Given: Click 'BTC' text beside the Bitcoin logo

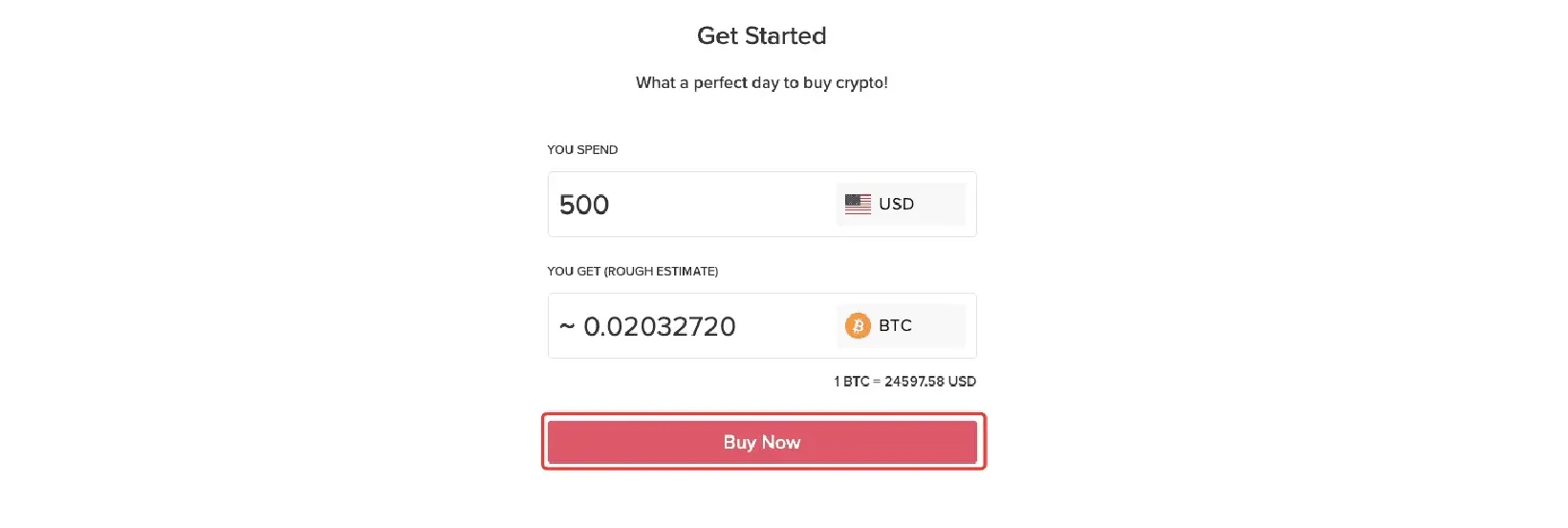Looking at the screenshot, I should [895, 326].
